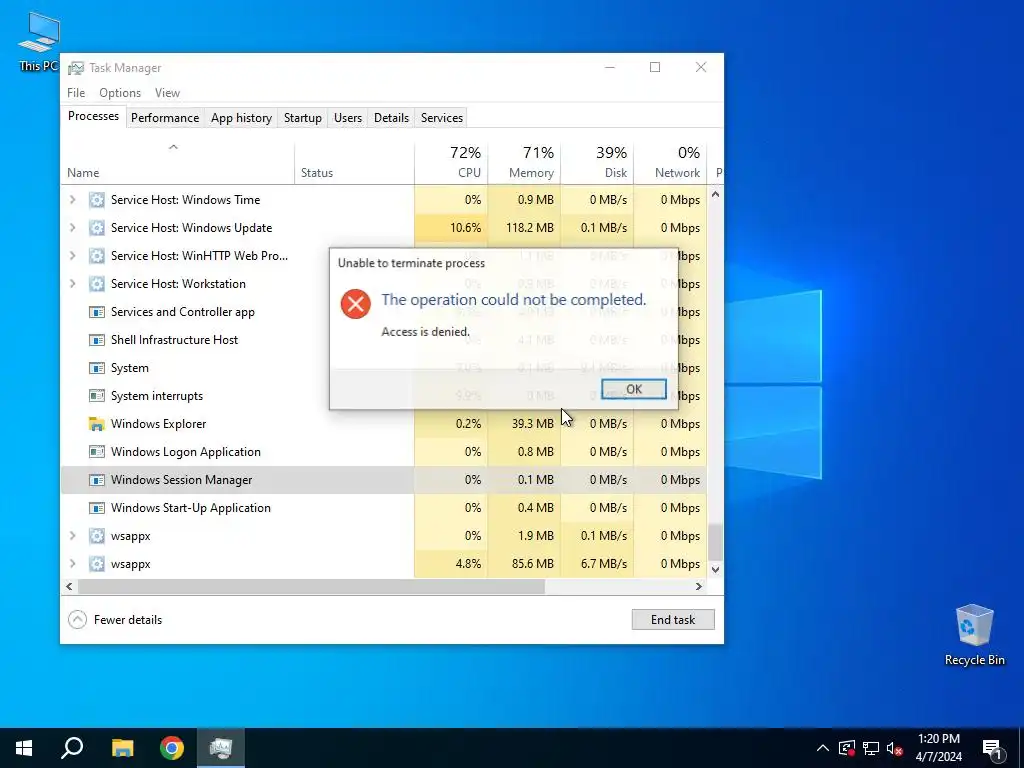Sort by the Memory column header
The width and height of the screenshot is (1024, 768).
(524, 163)
